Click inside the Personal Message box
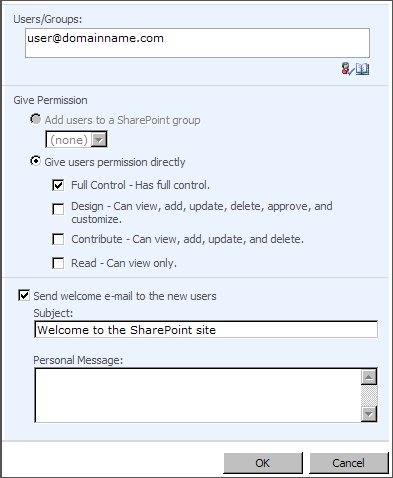393x478 pixels. click(198, 395)
